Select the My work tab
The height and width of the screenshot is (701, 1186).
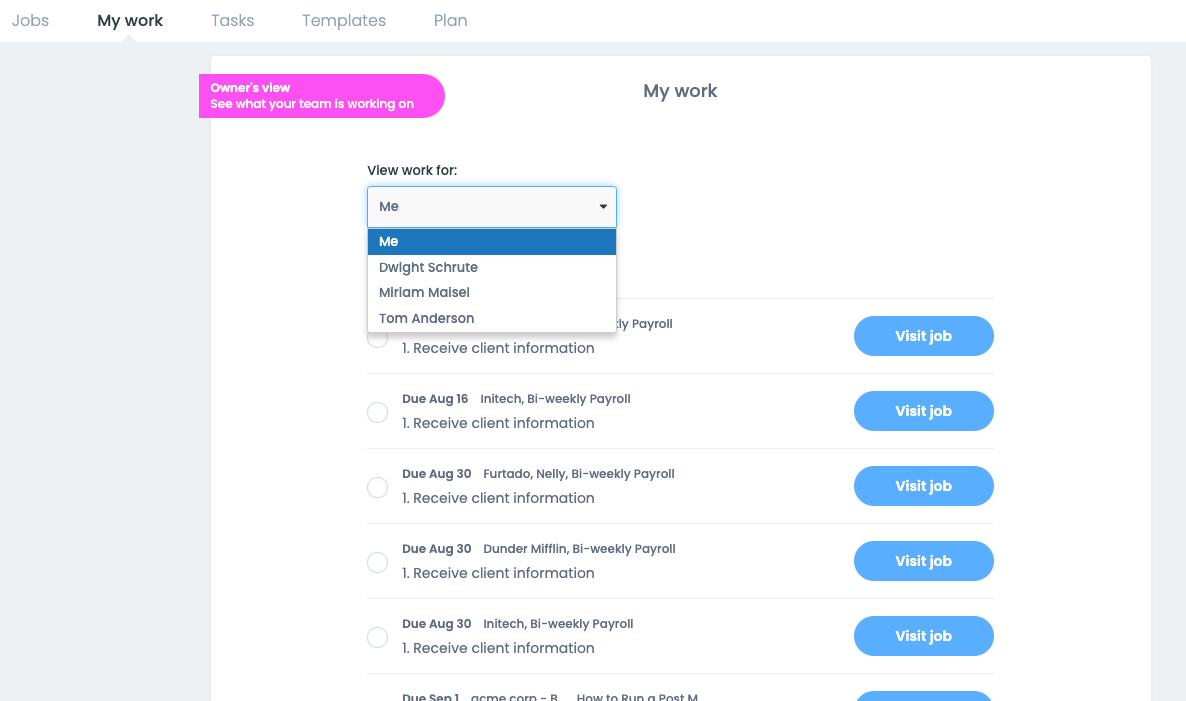(x=130, y=20)
